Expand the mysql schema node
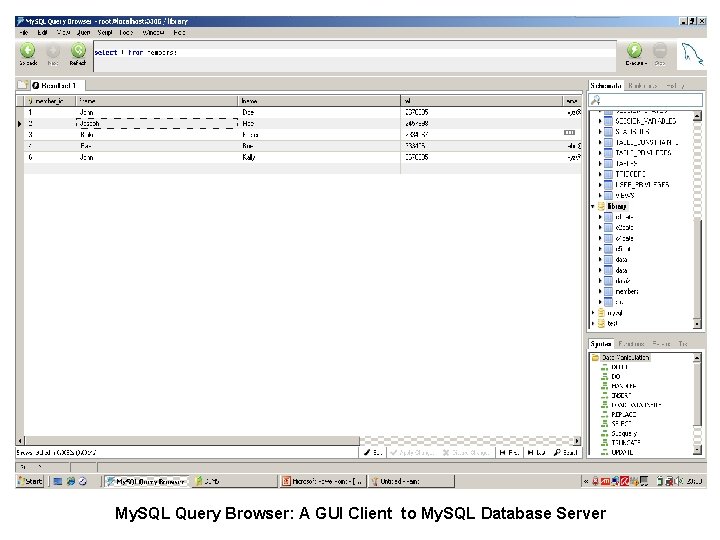 (x=593, y=313)
